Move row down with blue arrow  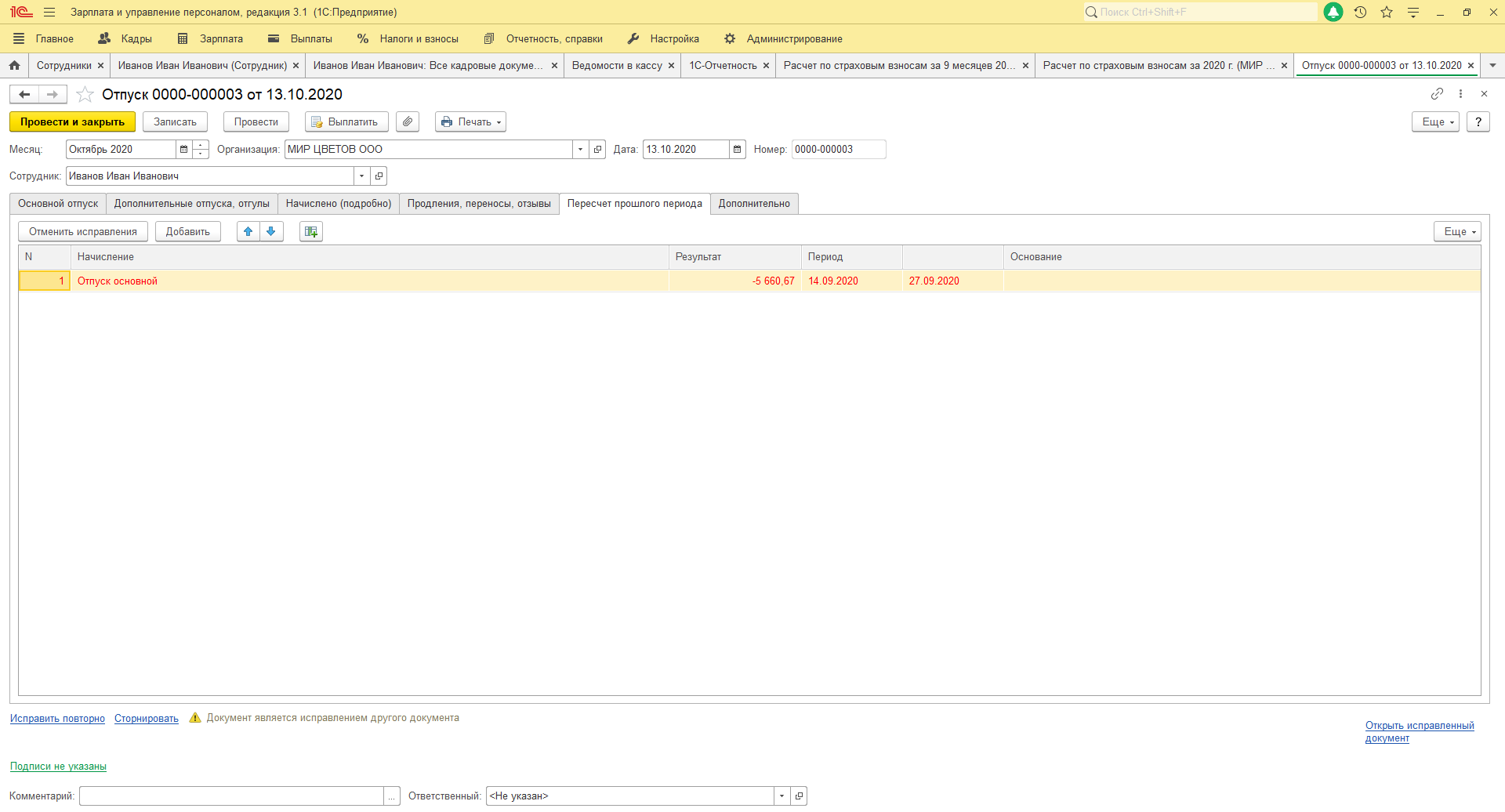click(x=271, y=231)
